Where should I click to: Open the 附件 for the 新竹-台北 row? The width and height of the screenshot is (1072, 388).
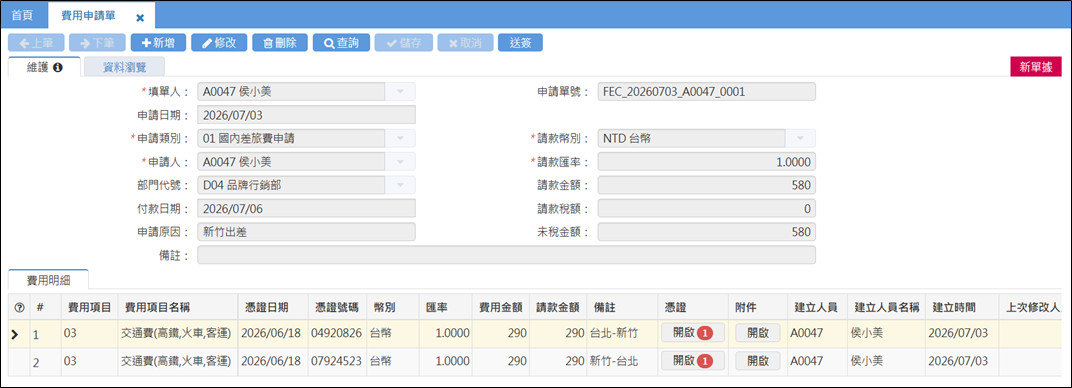758,360
